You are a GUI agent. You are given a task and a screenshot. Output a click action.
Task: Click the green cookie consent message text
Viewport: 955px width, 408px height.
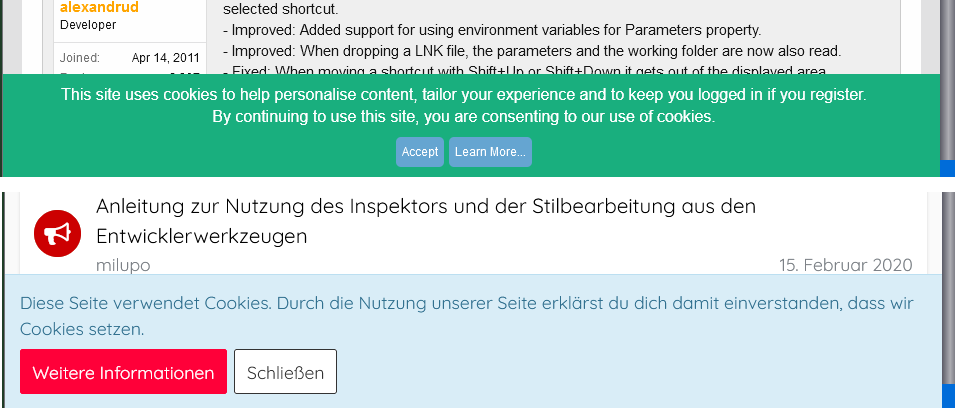(463, 105)
